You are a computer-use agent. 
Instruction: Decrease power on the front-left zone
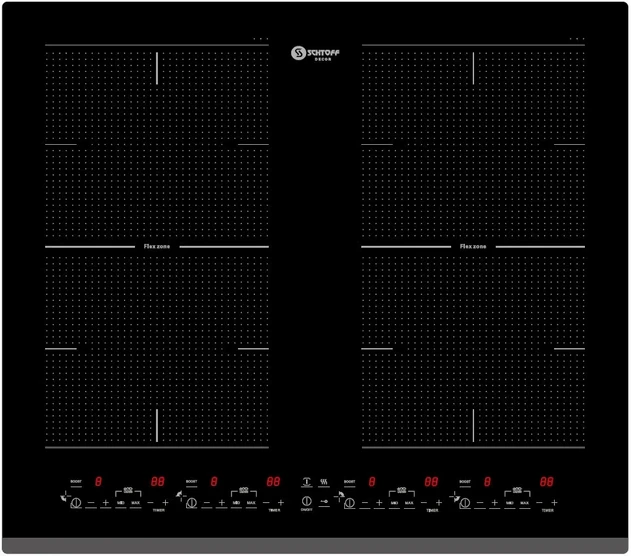pyautogui.click(x=91, y=503)
